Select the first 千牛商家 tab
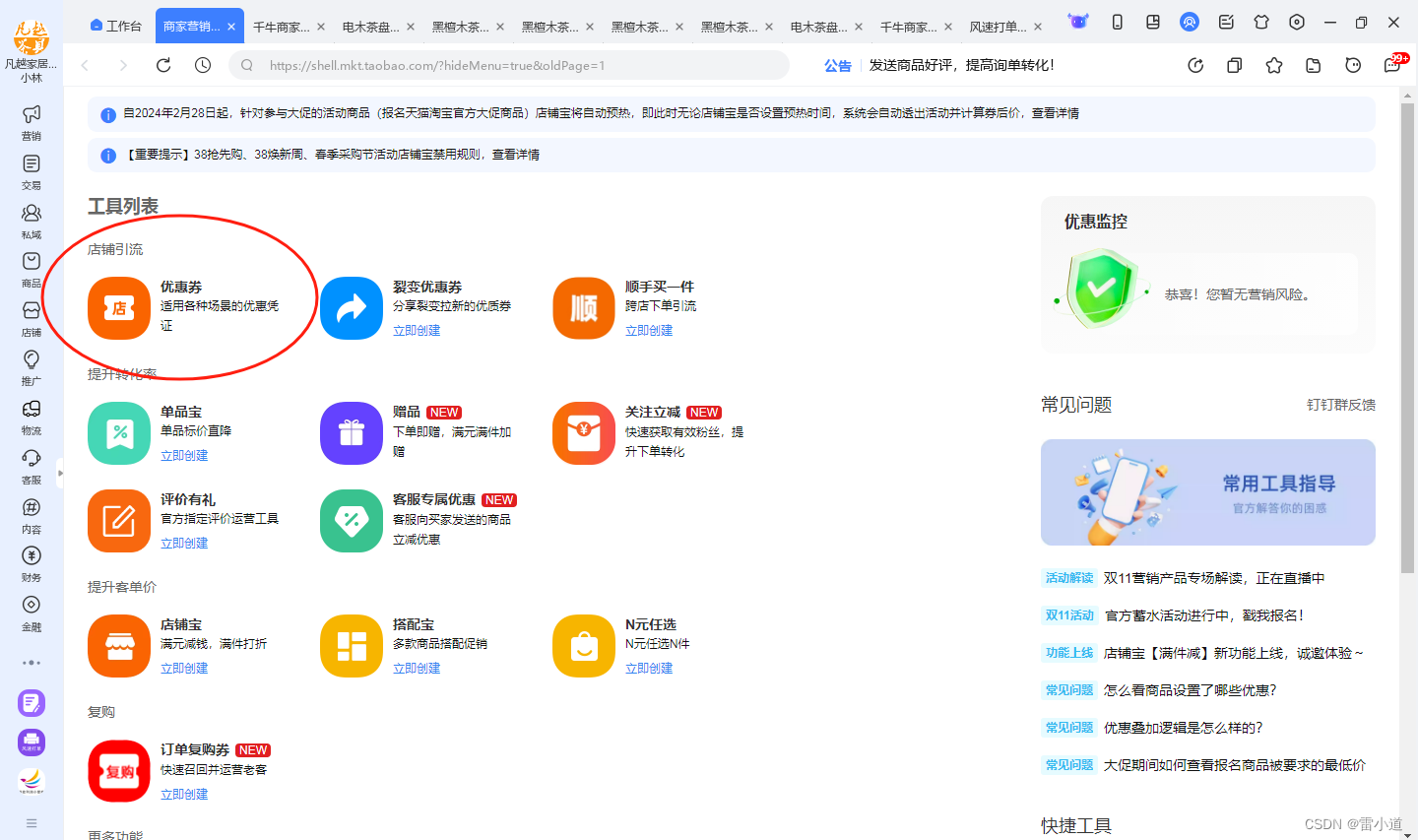The image size is (1418, 840). pos(281,27)
